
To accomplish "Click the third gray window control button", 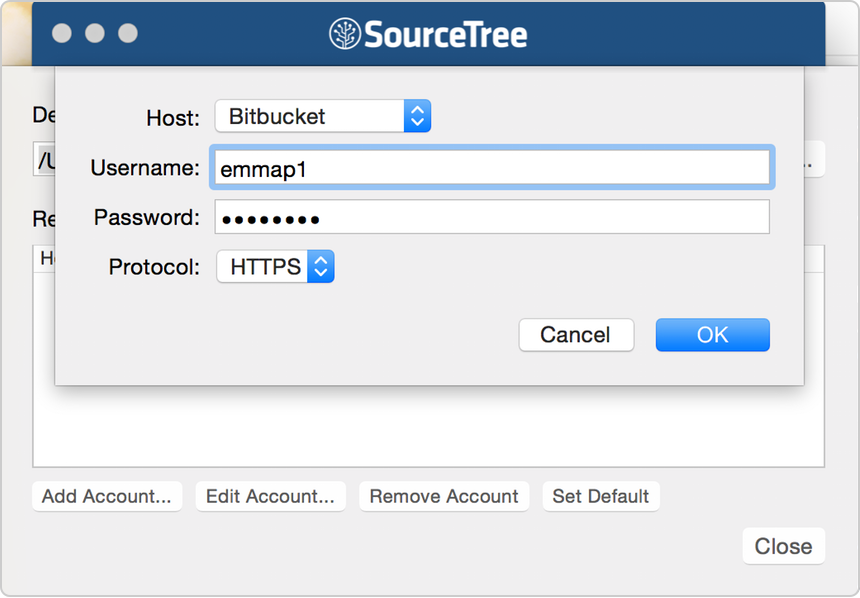I will tap(128, 33).
